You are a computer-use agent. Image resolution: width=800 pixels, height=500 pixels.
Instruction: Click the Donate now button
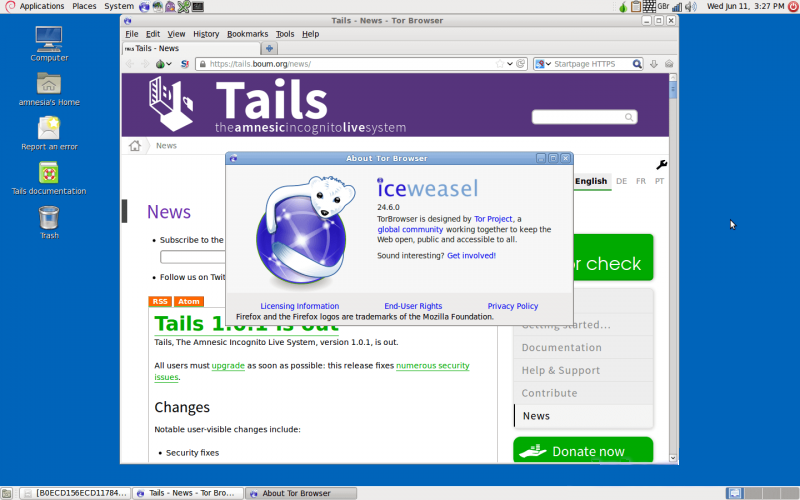[x=583, y=451]
